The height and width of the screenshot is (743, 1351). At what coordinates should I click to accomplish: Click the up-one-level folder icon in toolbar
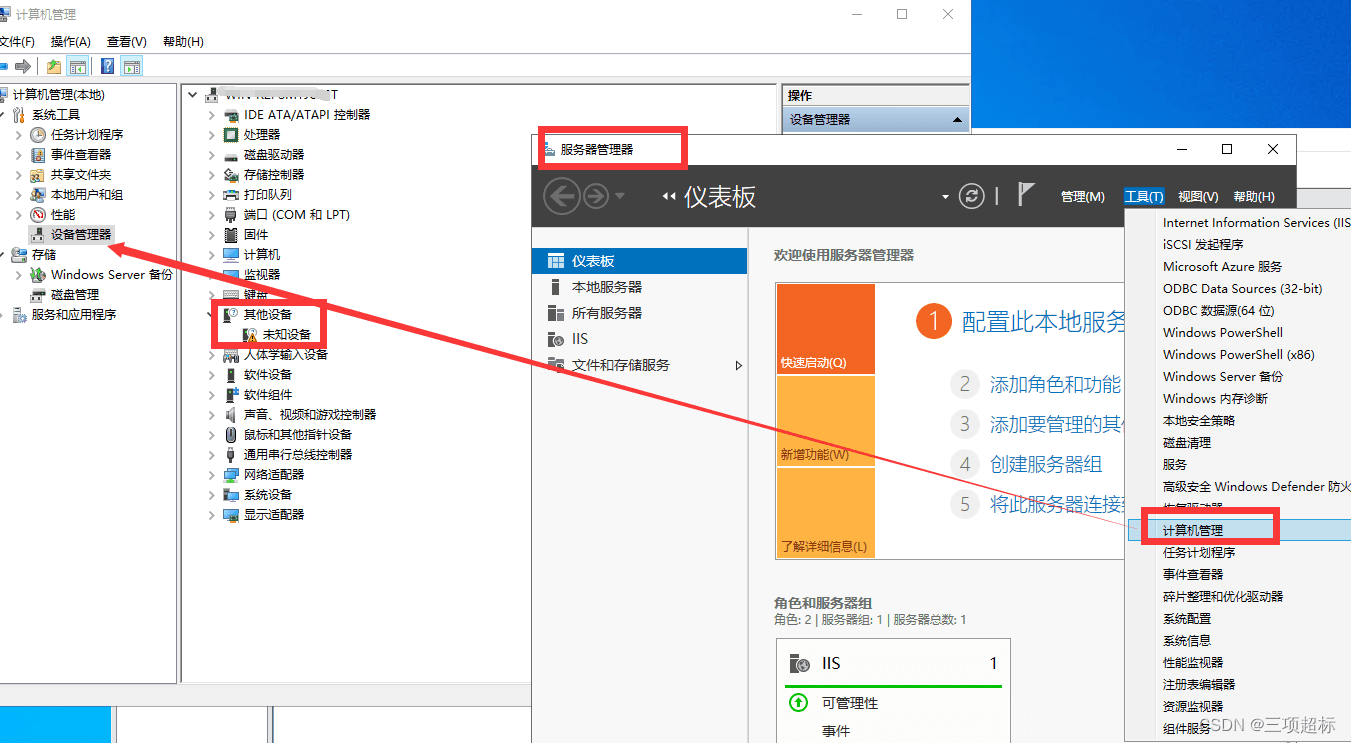pos(52,66)
